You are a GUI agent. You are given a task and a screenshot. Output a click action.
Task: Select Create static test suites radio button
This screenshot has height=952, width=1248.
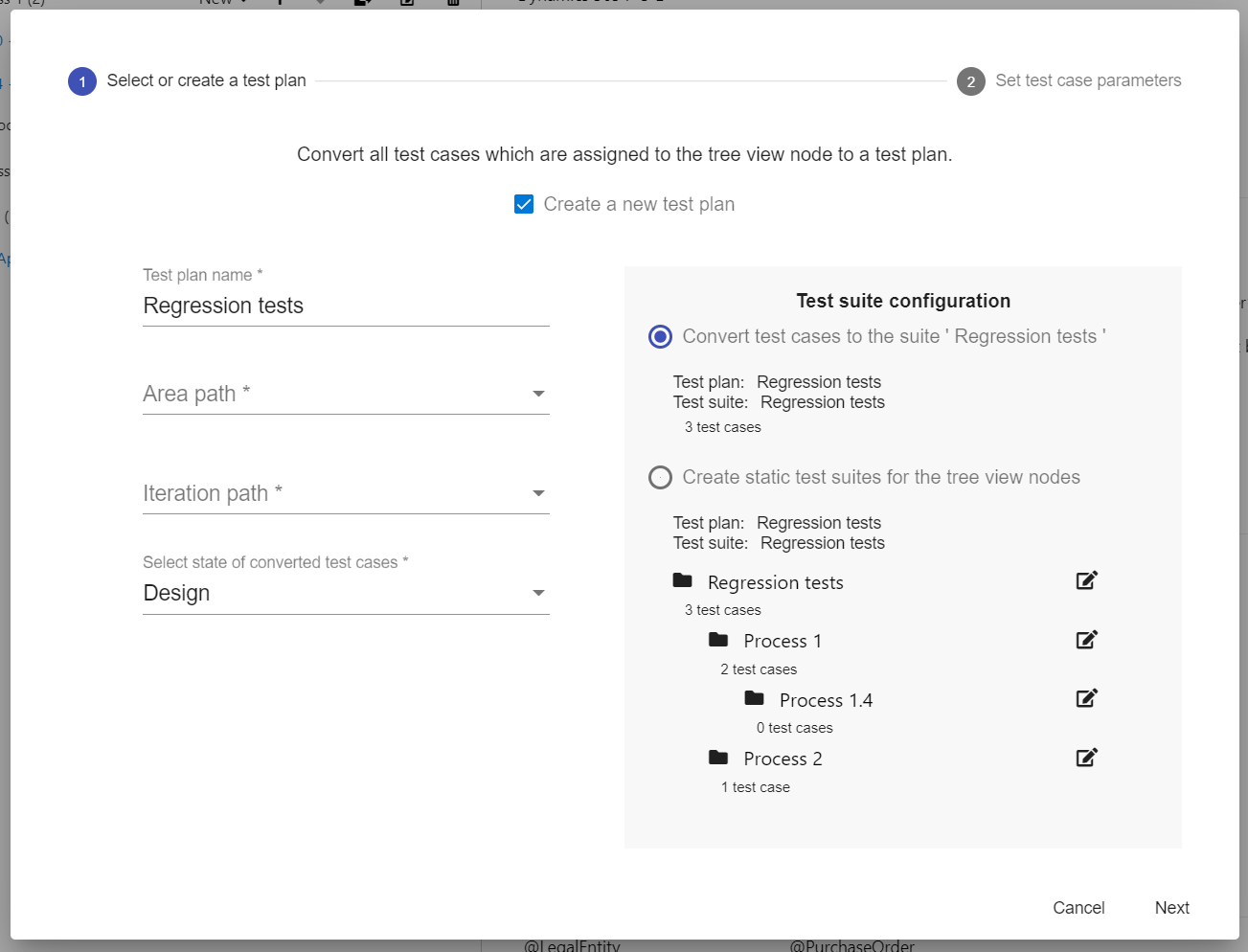point(660,477)
